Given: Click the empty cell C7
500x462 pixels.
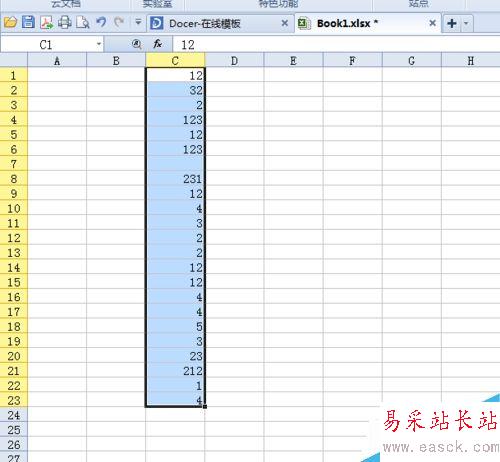Looking at the screenshot, I should pyautogui.click(x=175, y=164).
